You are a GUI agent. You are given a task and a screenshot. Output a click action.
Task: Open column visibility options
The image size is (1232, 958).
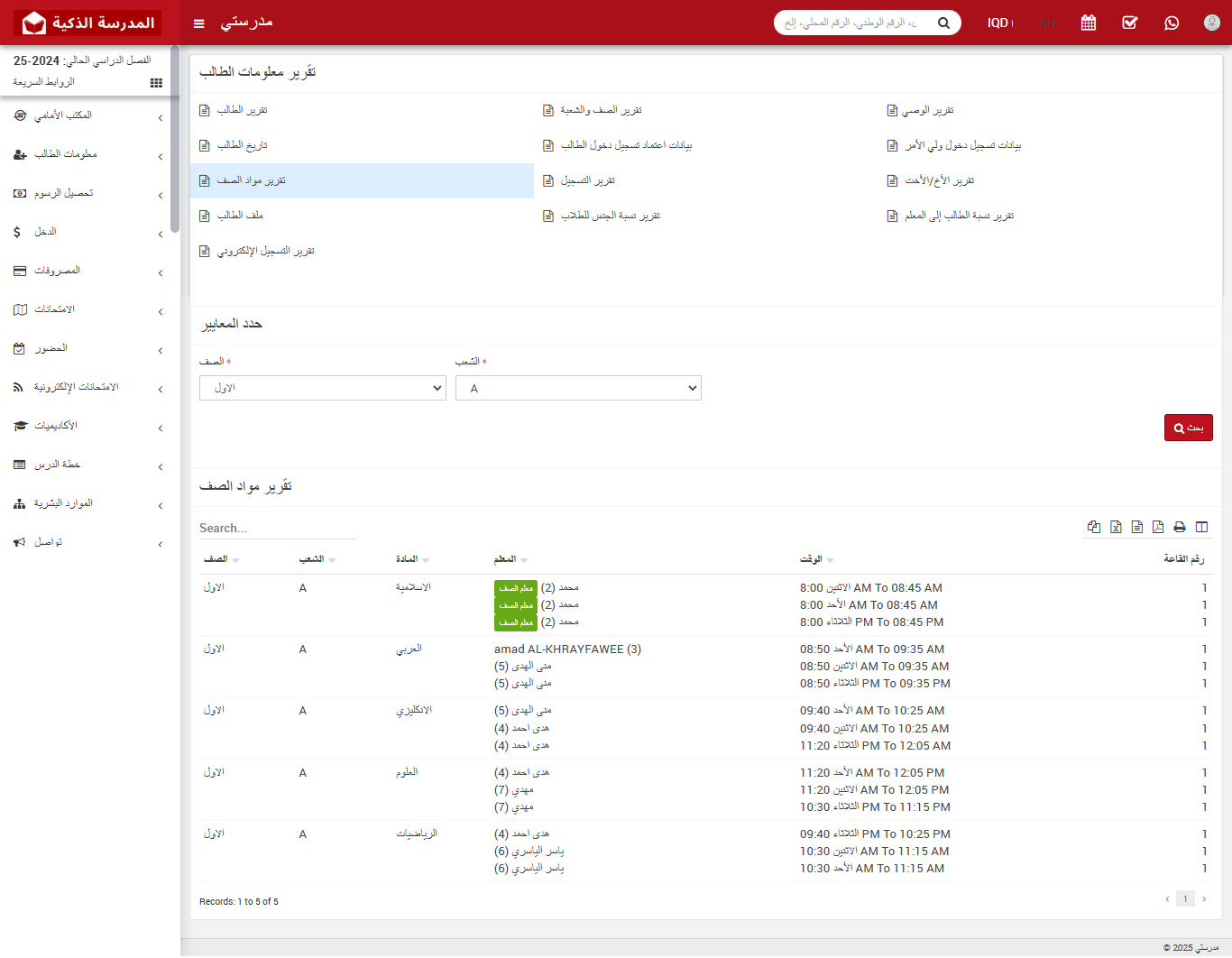coord(1201,527)
